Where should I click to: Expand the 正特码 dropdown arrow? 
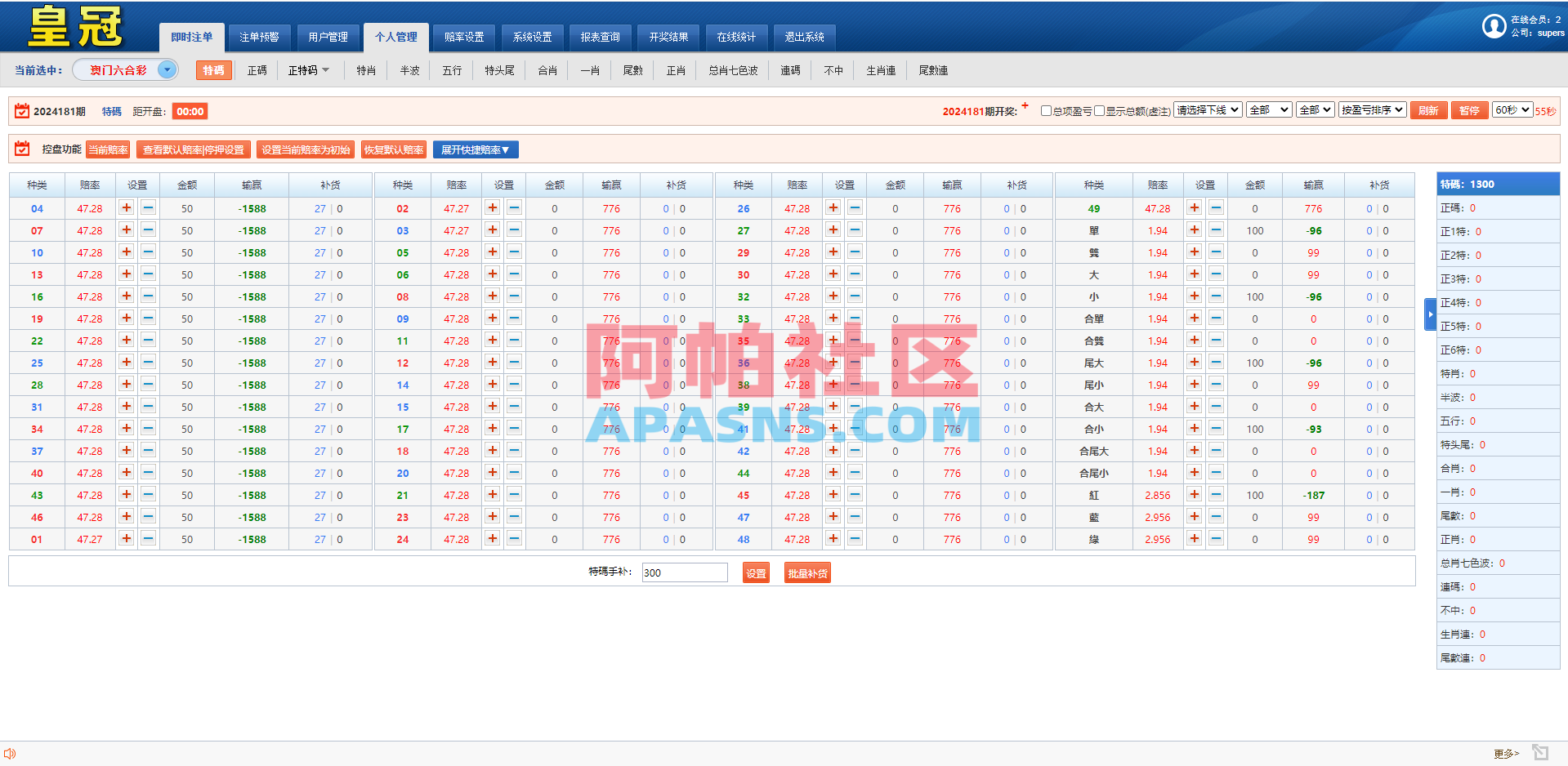327,70
